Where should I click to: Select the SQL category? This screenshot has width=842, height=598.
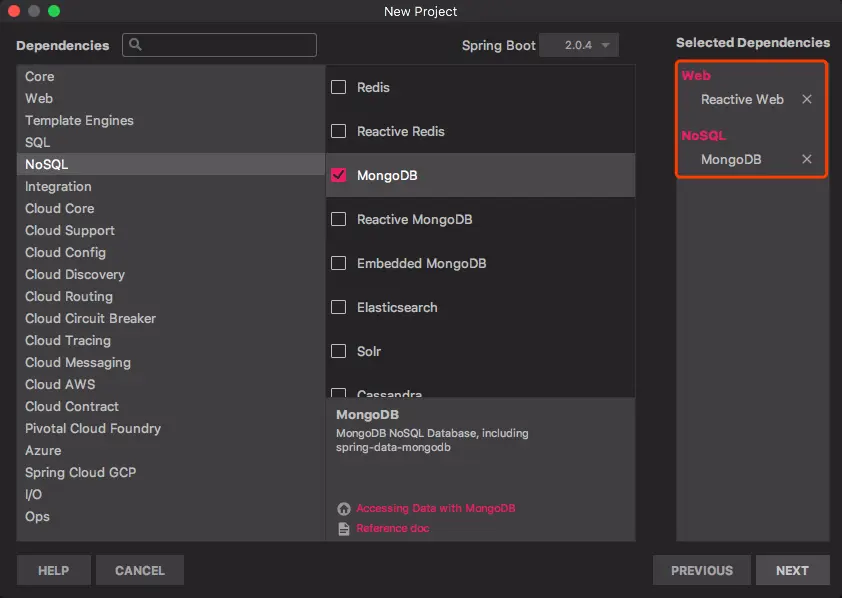point(171,142)
